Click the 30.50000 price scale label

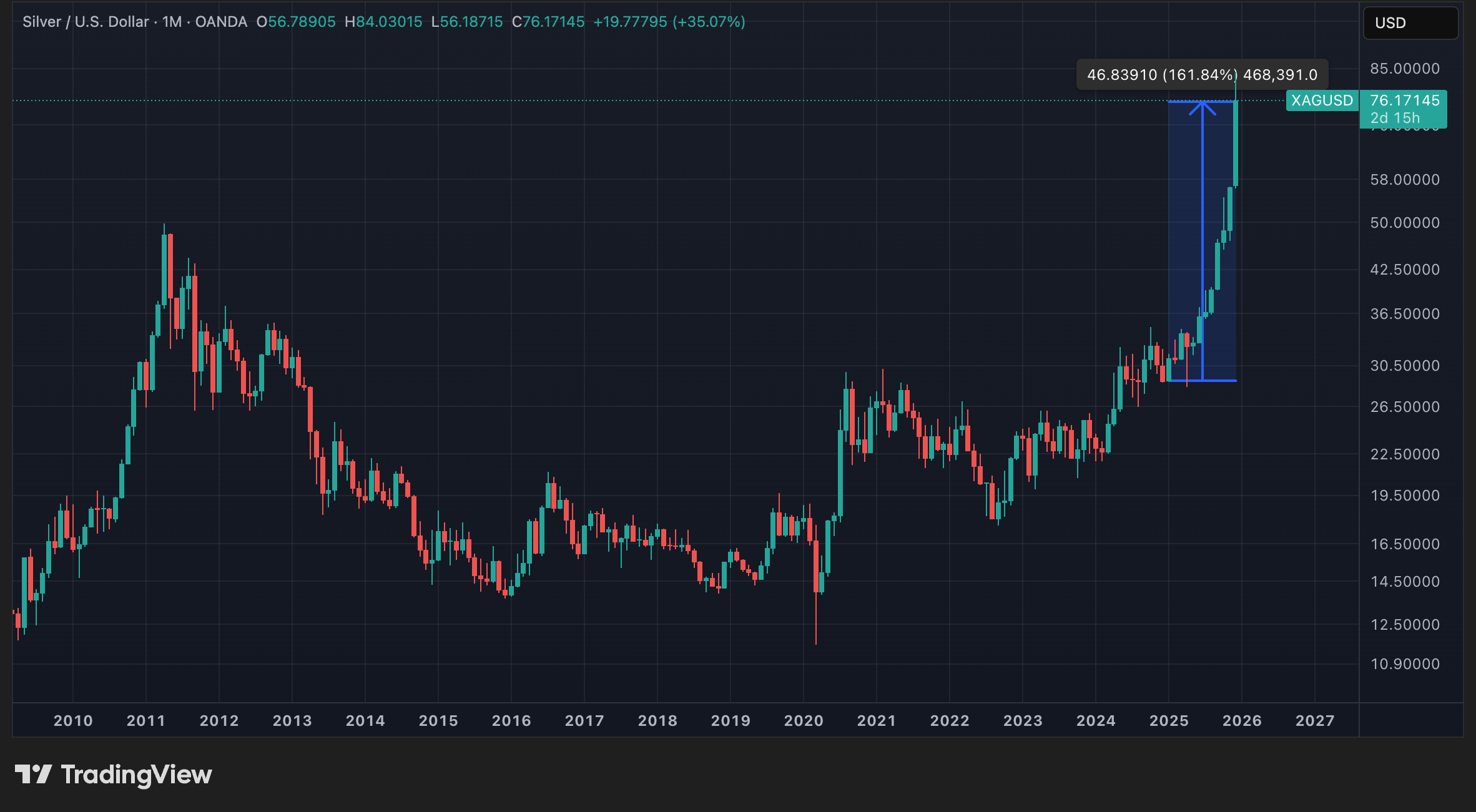tap(1404, 366)
